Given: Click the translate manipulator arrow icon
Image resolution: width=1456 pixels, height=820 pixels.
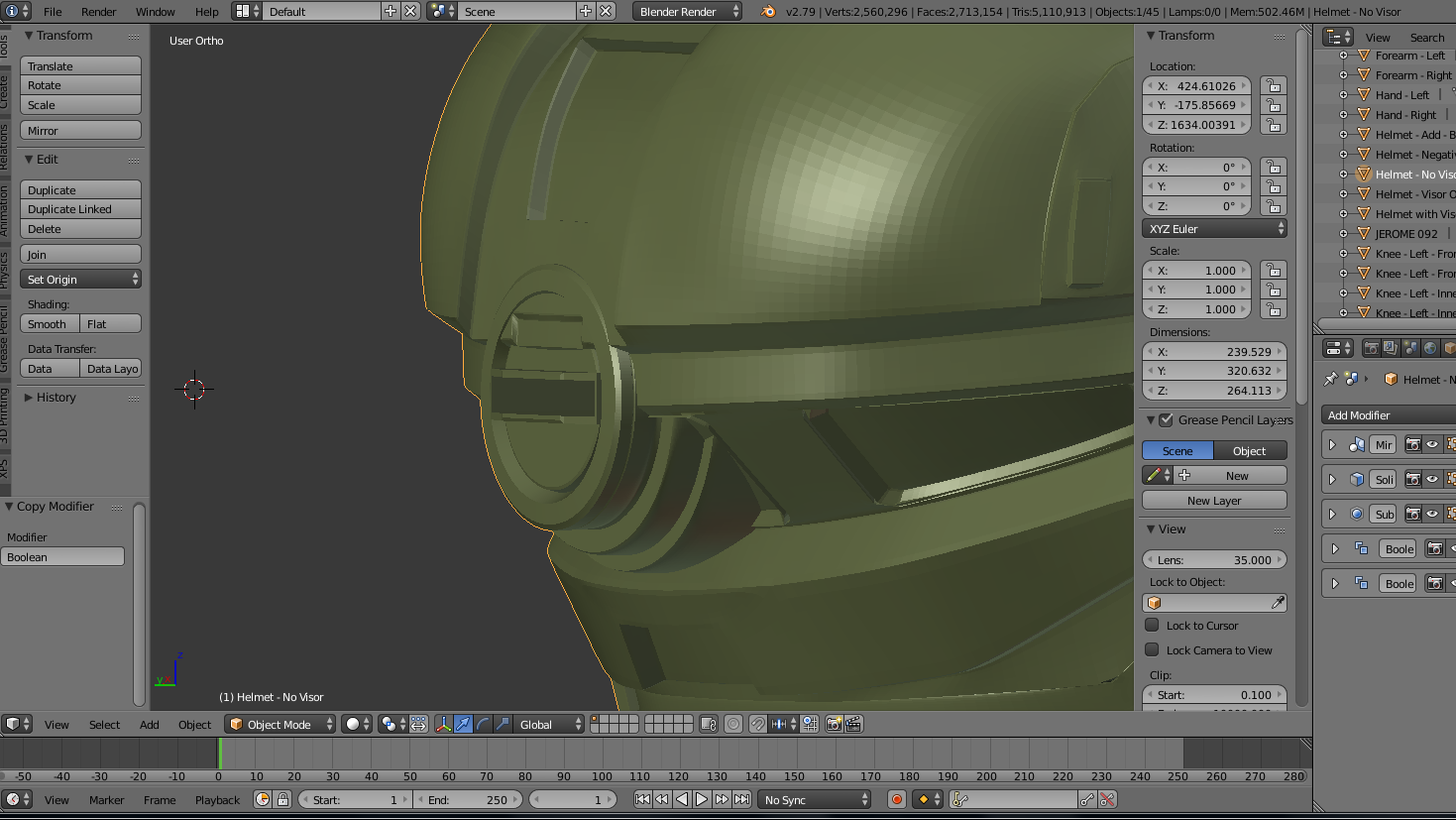Looking at the screenshot, I should 463,725.
